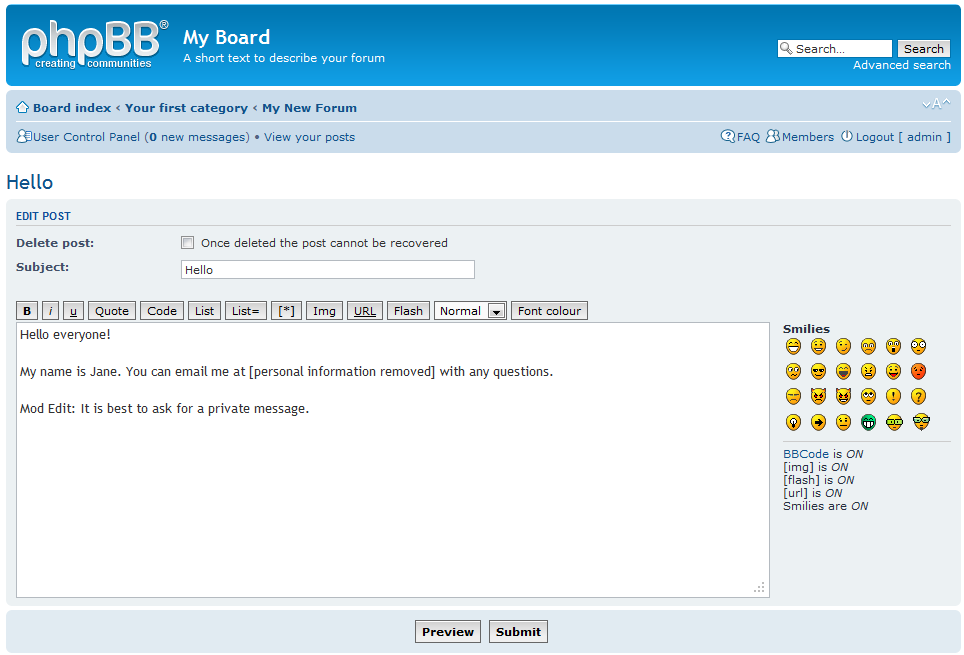Logout the admin user
This screenshot has height=655, width=964.
903,137
